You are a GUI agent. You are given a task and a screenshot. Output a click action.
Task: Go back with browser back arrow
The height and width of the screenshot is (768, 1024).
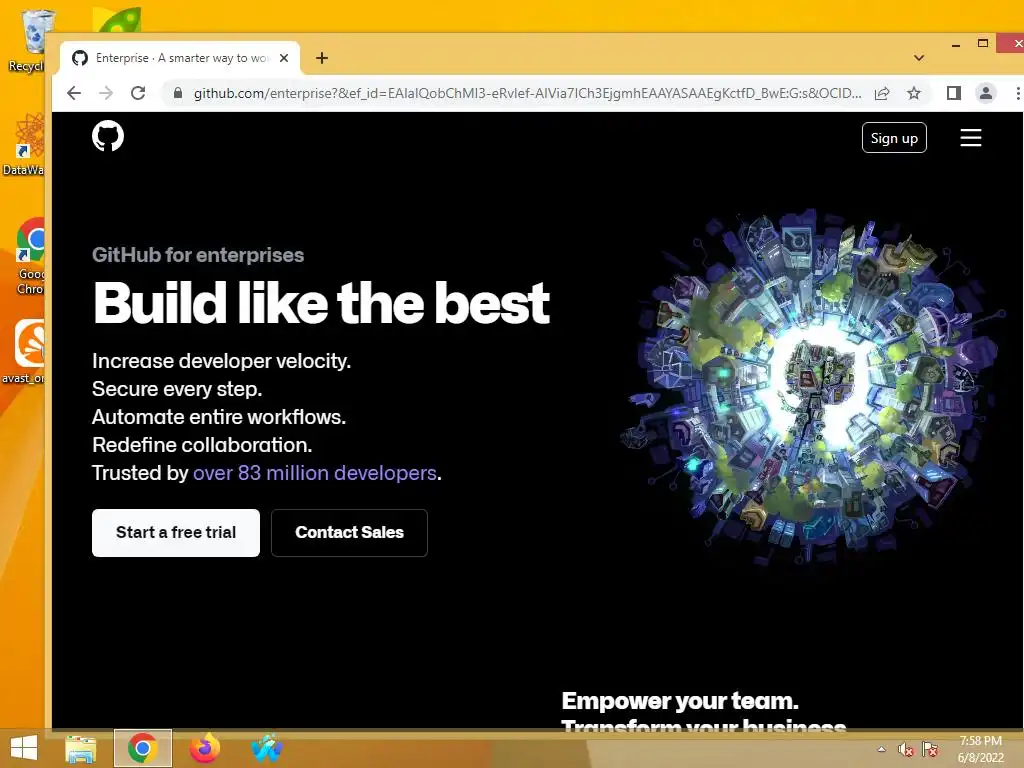point(74,93)
